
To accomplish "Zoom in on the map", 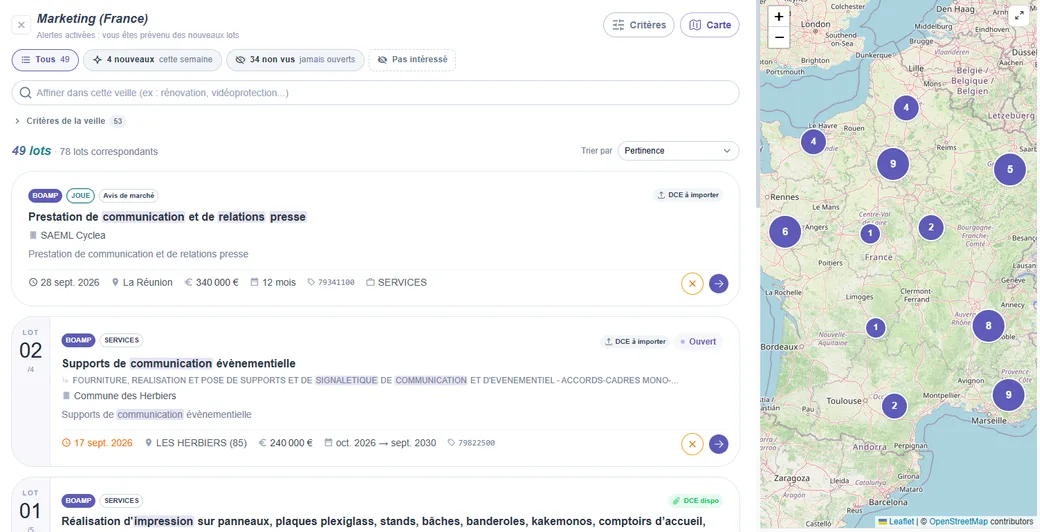I will 779,17.
